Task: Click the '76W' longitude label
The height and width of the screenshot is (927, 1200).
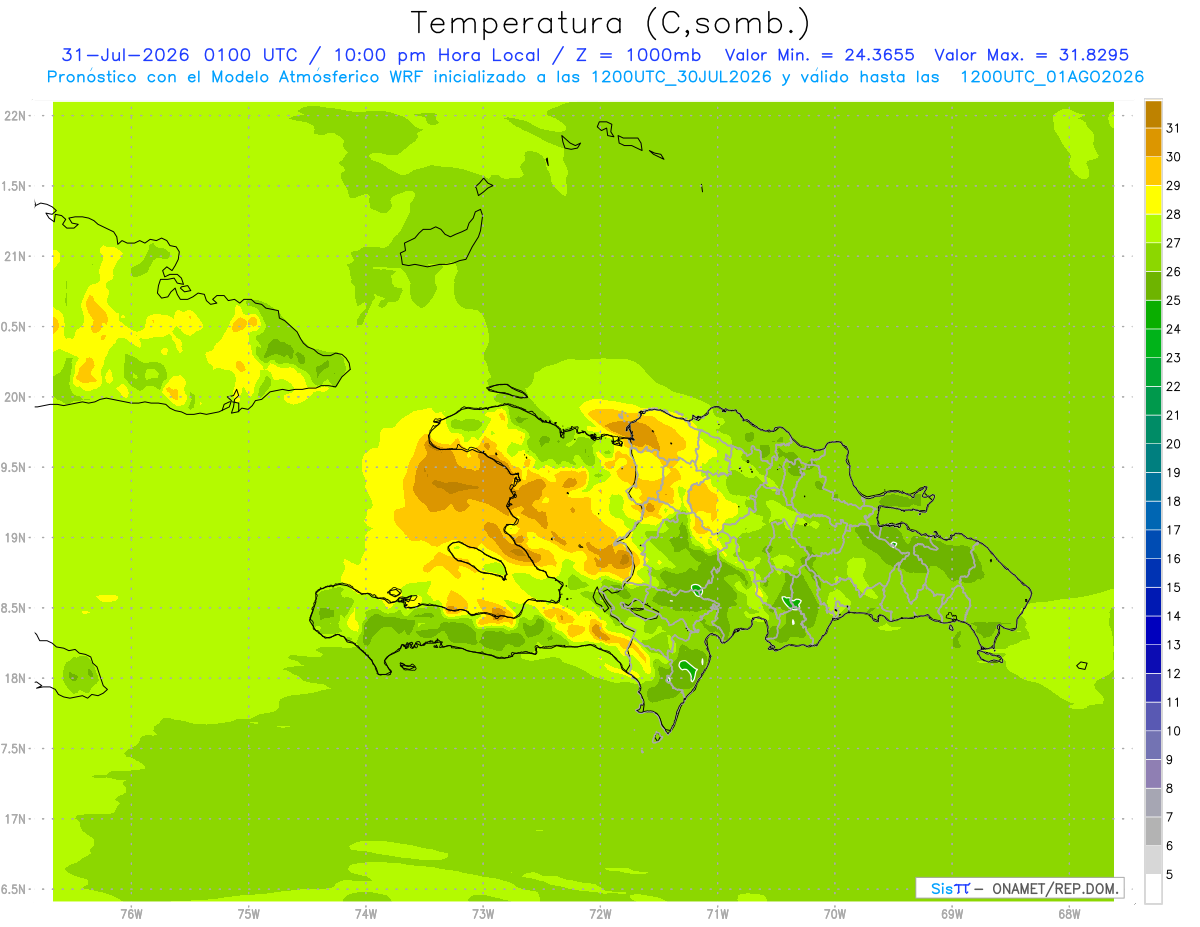Action: coord(131,914)
